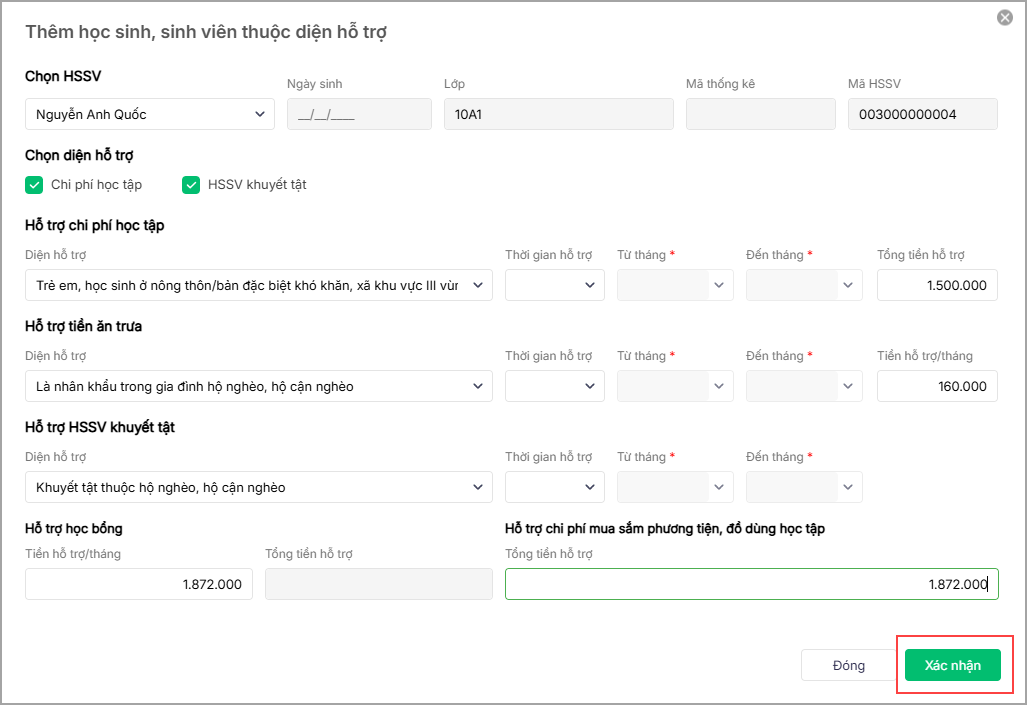The width and height of the screenshot is (1027, 705).
Task: Close the dialog with the X icon
Action: pos(1005,17)
